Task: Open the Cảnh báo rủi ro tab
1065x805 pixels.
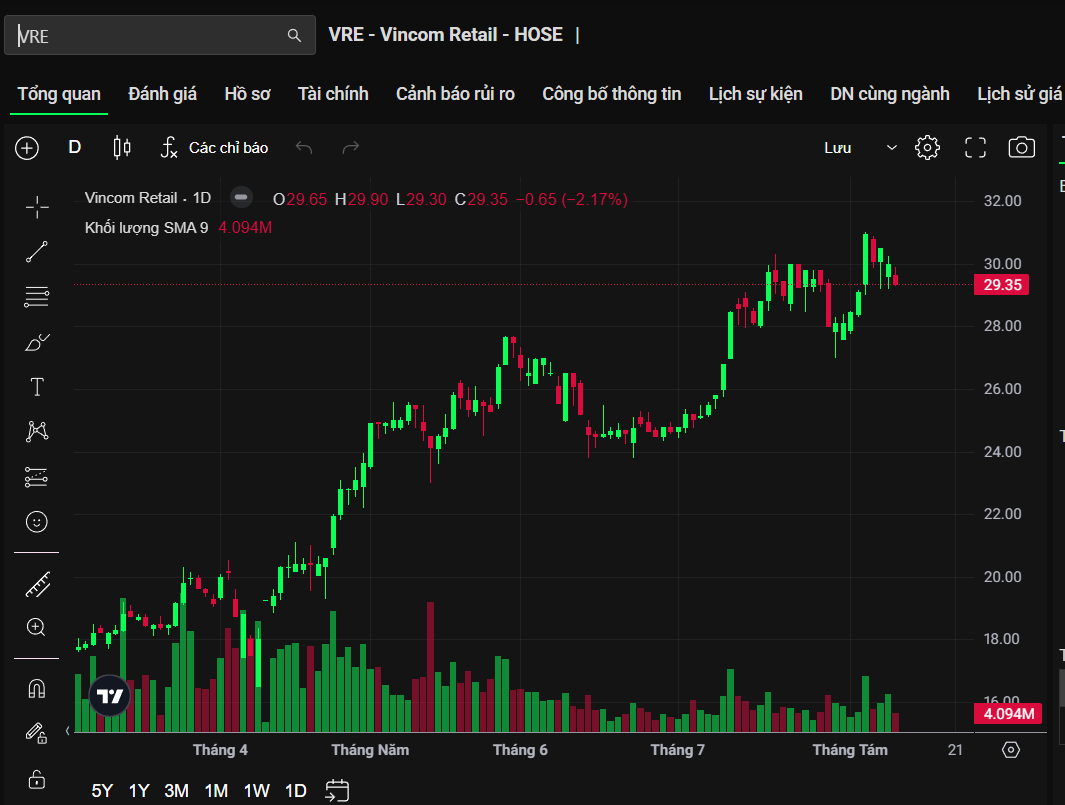Action: coord(455,94)
